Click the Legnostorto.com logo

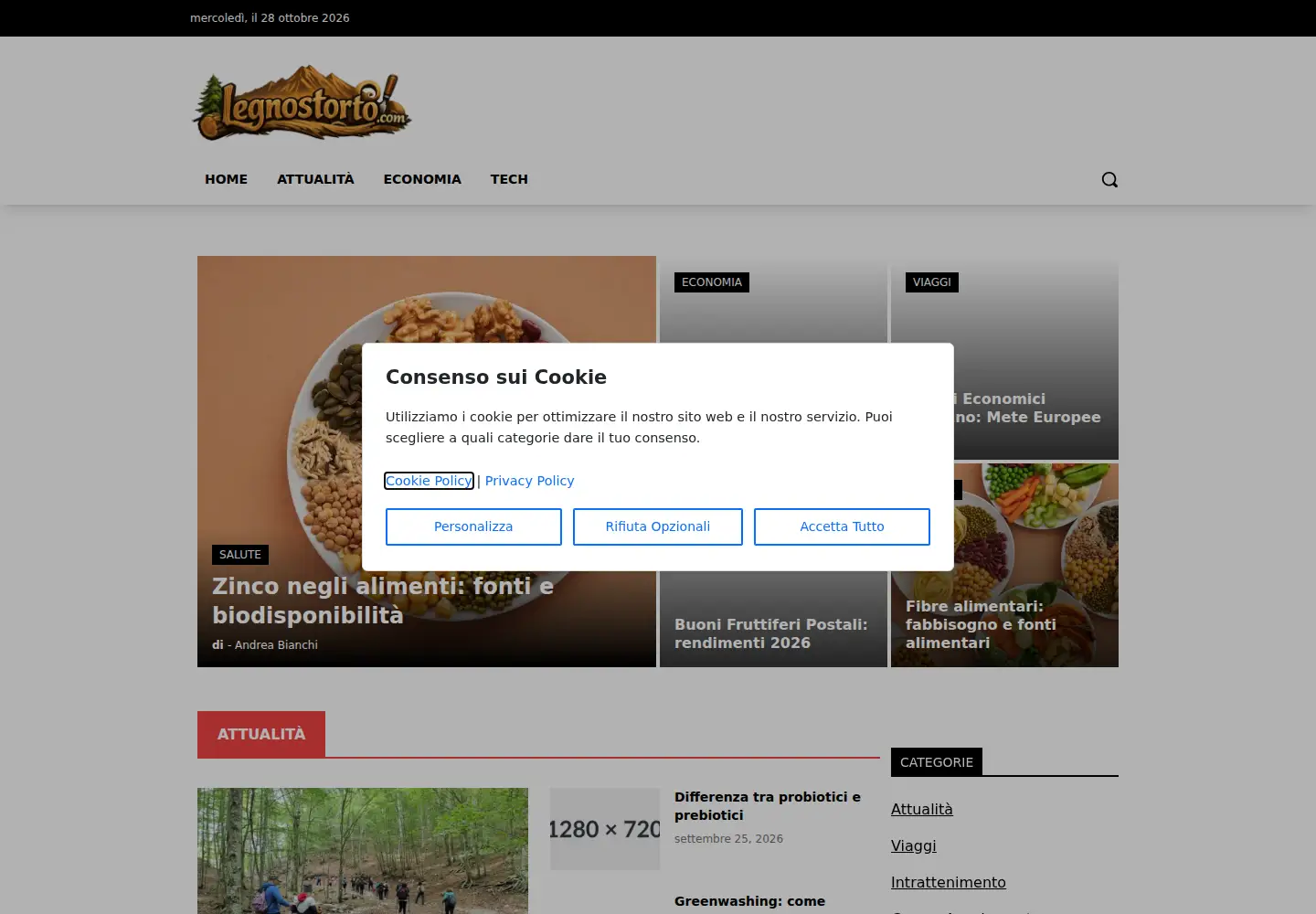pos(302,102)
